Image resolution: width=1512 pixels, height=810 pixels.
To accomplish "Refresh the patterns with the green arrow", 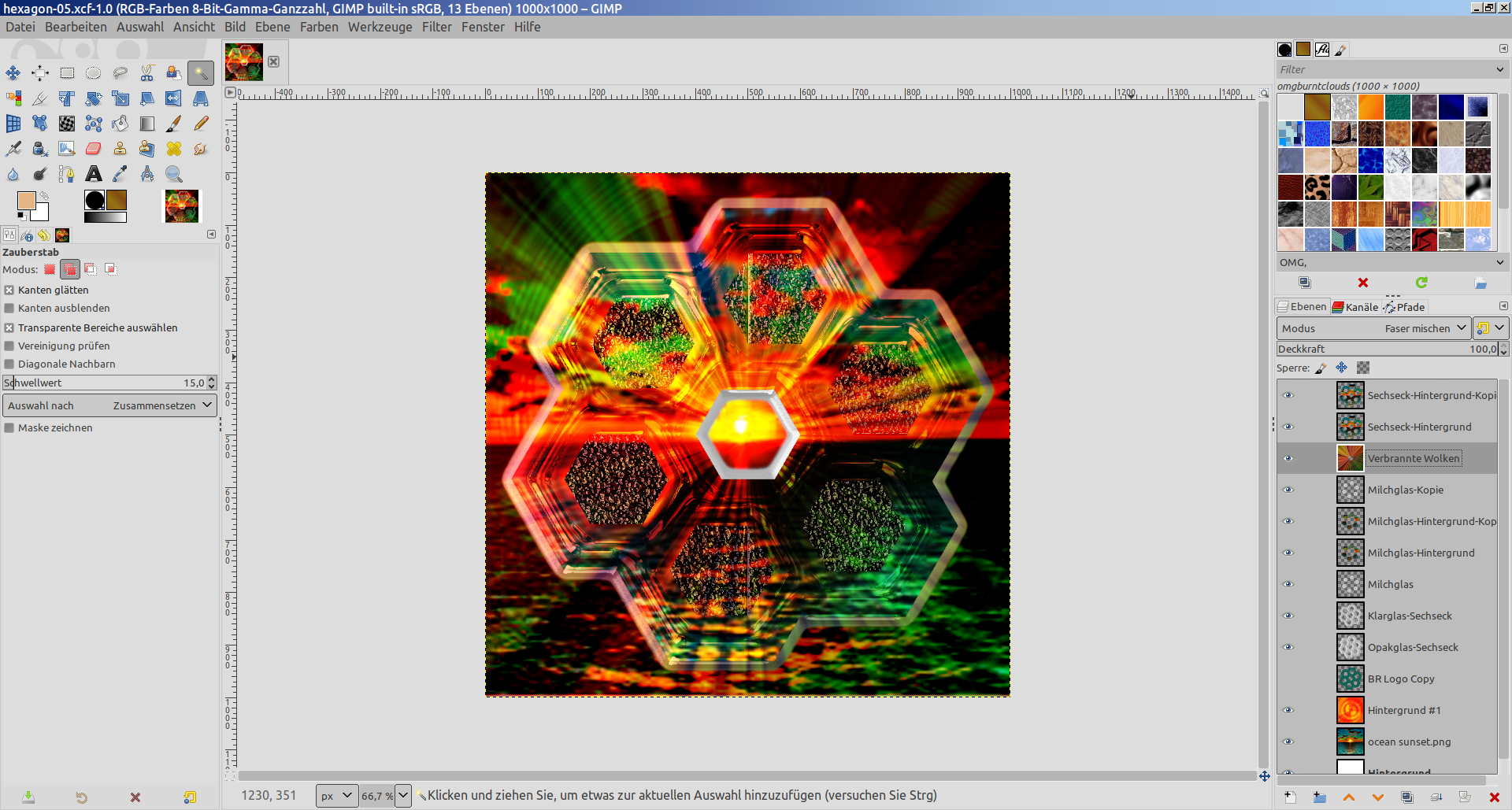I will (1421, 283).
